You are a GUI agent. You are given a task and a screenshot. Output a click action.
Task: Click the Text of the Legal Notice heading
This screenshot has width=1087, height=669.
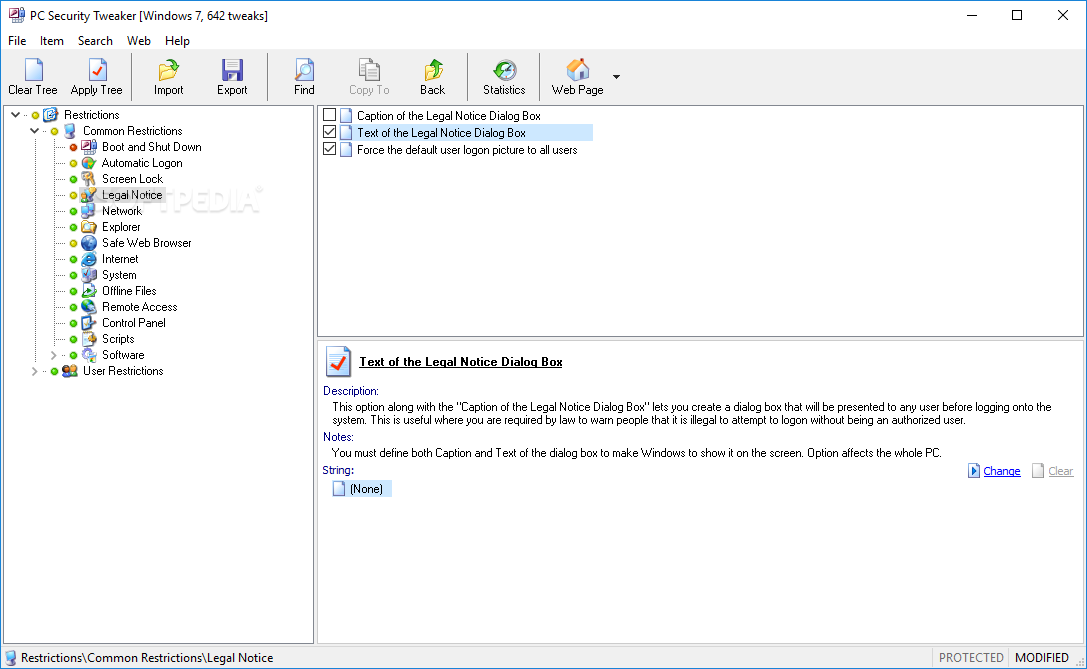(x=460, y=362)
